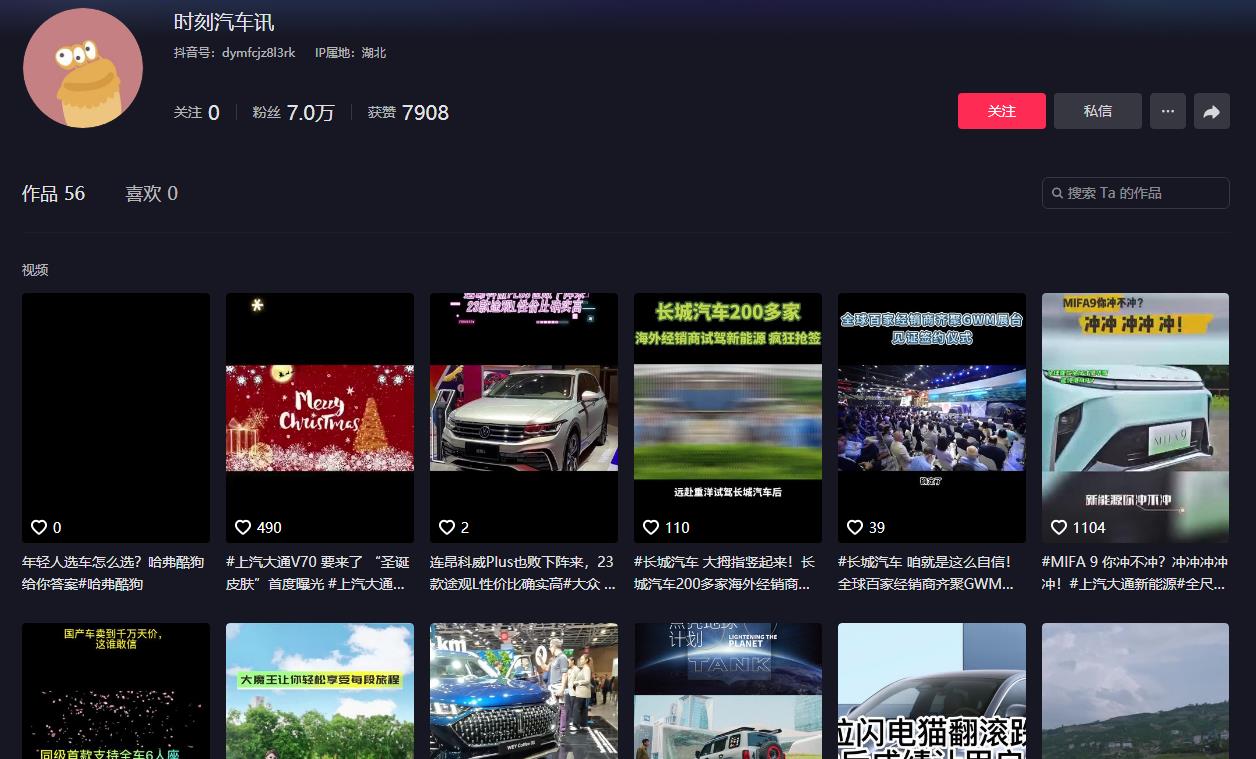Click the account name 时刻汽车讯

point(224,22)
